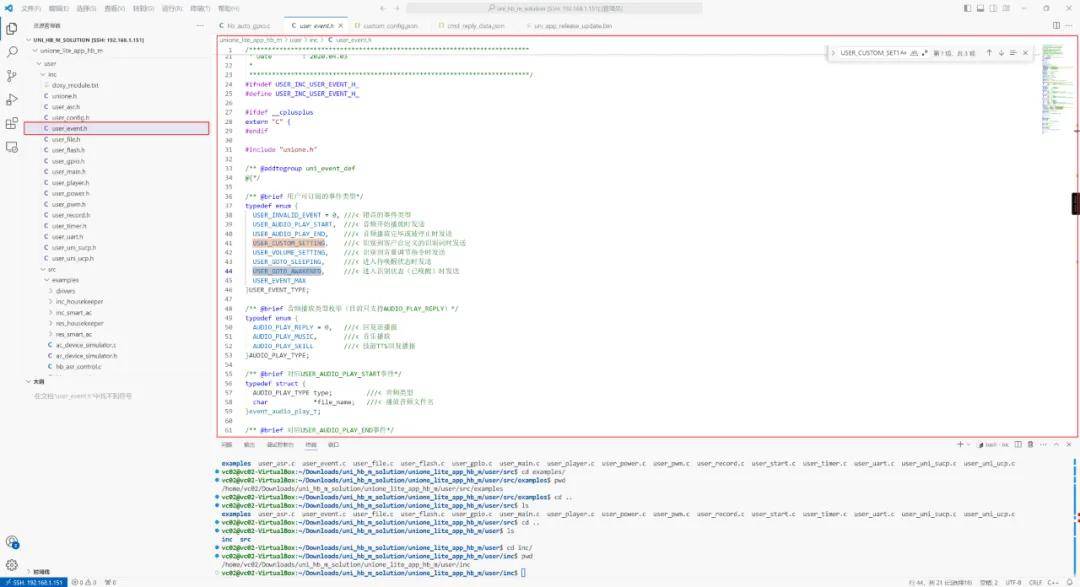Click the command center search box
This screenshot has height=587, width=1080.
pos(554,8)
